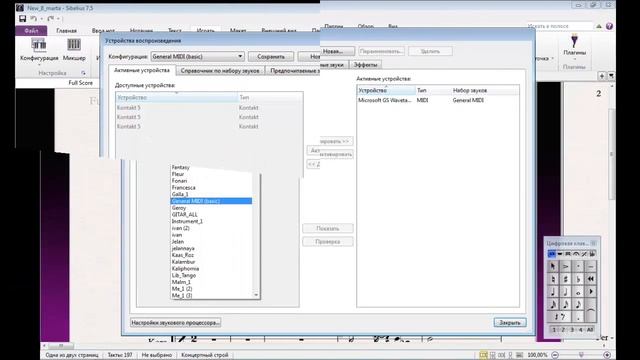Image resolution: width=640 pixels, height=360 pixels.
Task: Select the arrow cursor key on the keypad
Action: (553, 267)
